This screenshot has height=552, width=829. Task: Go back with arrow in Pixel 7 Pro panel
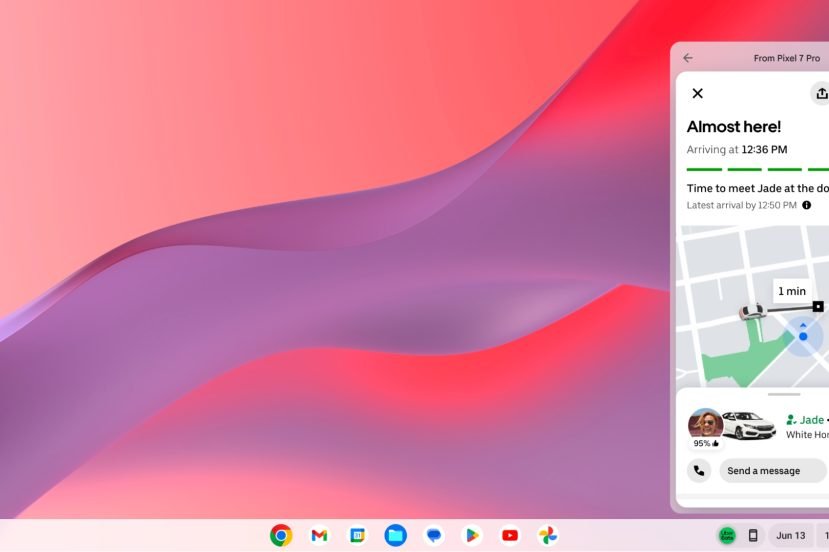[688, 58]
